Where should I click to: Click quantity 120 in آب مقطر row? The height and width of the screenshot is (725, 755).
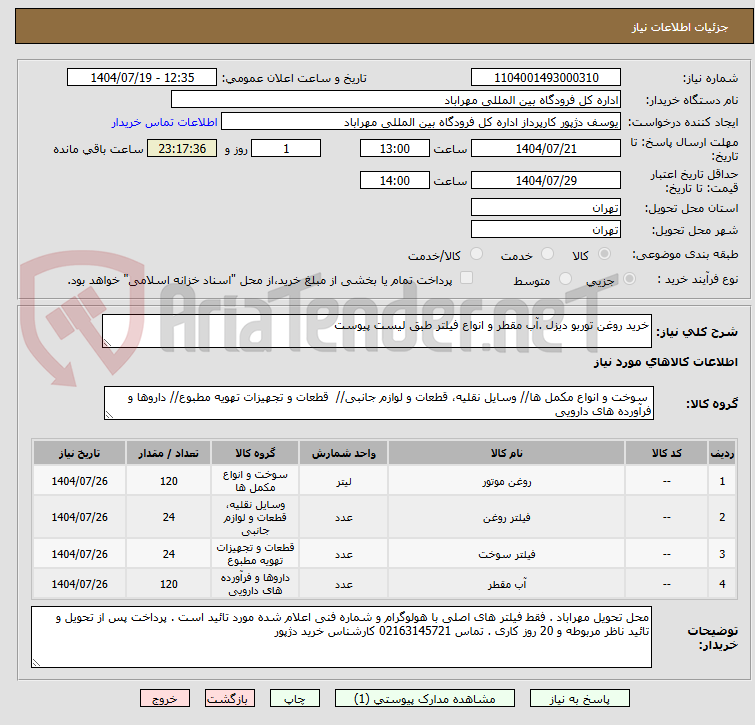coord(169,584)
